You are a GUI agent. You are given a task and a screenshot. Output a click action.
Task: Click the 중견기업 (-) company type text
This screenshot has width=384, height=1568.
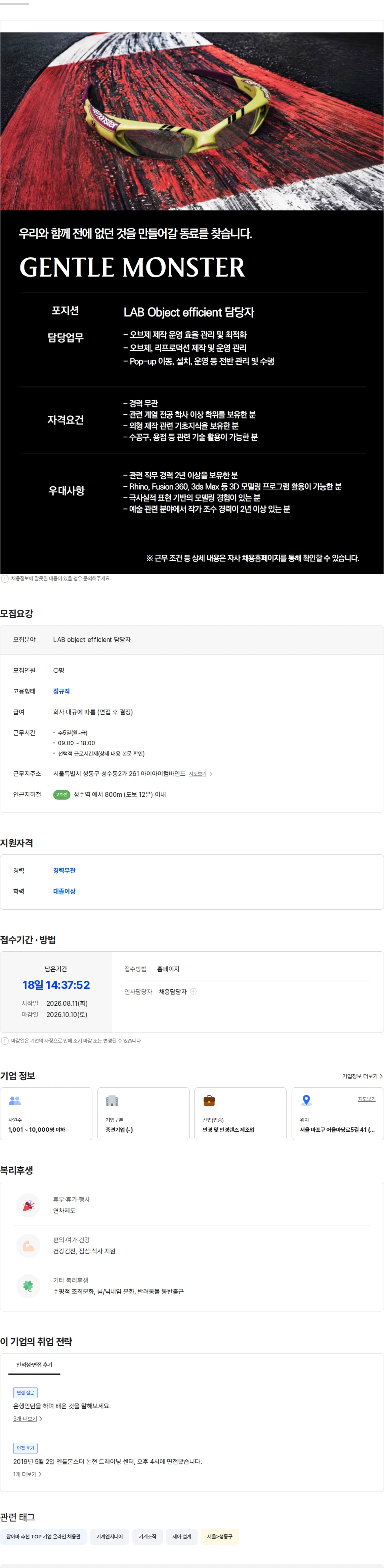coord(119,1130)
